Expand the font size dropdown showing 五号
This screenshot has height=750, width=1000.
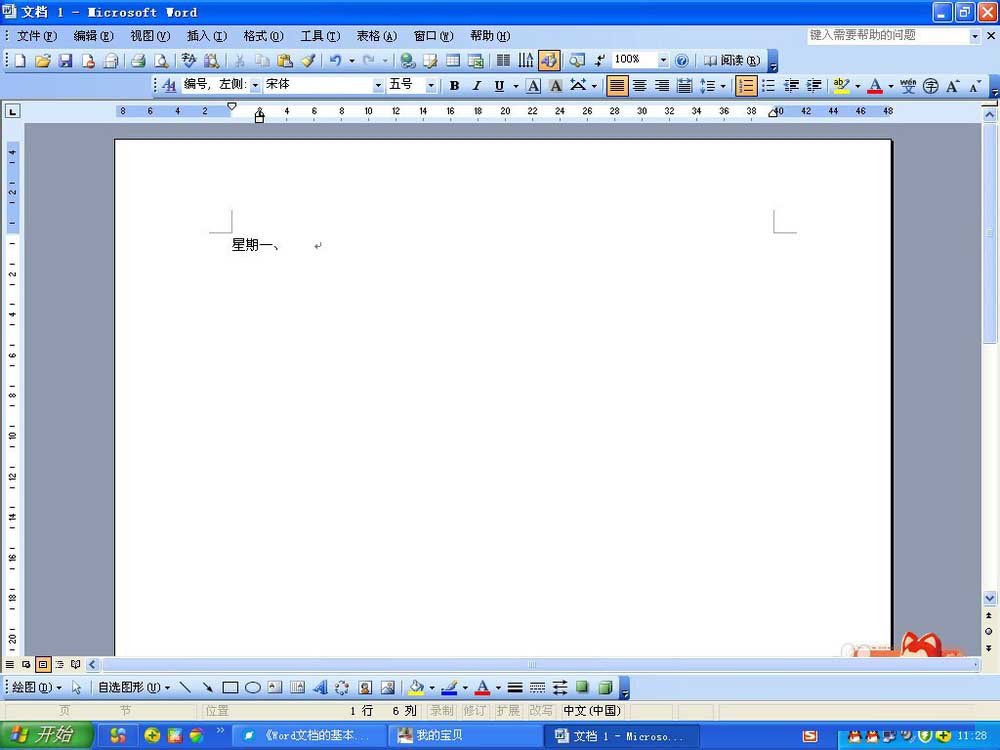pyautogui.click(x=431, y=86)
